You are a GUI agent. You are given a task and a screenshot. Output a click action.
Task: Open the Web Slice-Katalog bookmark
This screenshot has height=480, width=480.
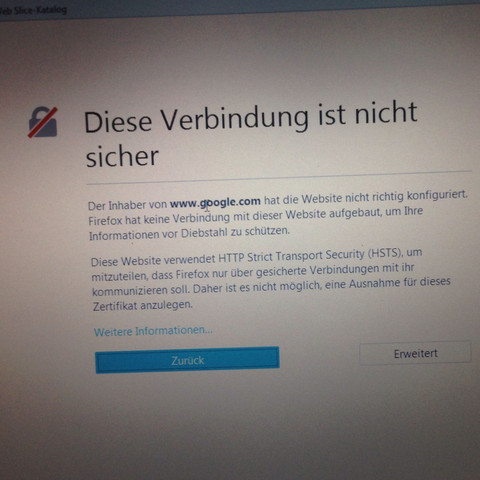[33, 10]
